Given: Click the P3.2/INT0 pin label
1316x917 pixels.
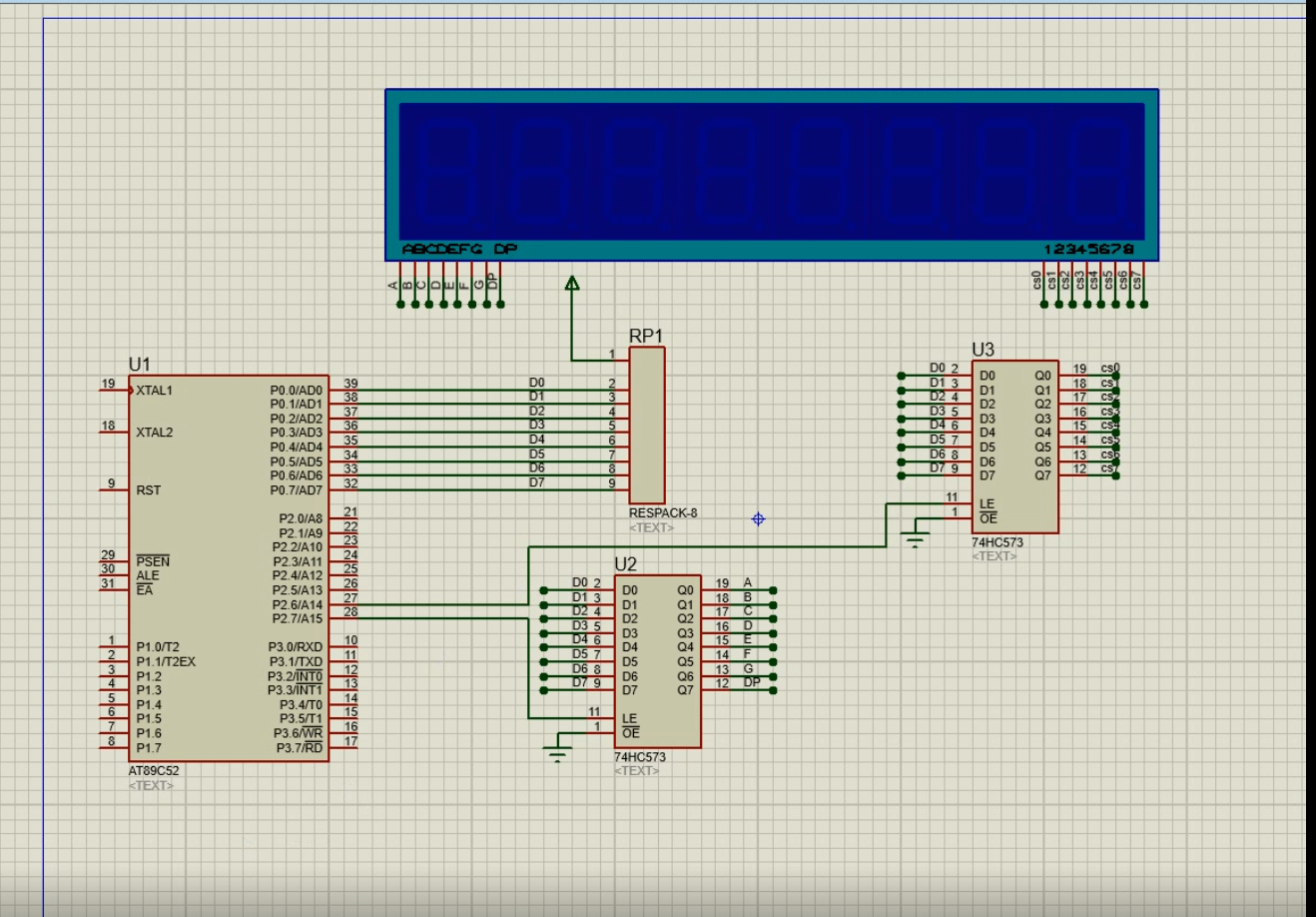Looking at the screenshot, I should coord(296,676).
